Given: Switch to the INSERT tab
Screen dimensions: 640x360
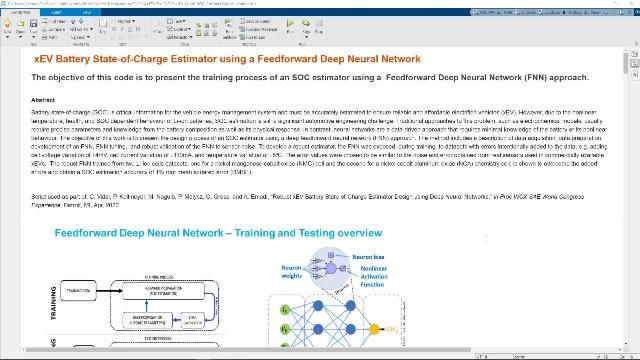Looking at the screenshot, I should (56, 12).
